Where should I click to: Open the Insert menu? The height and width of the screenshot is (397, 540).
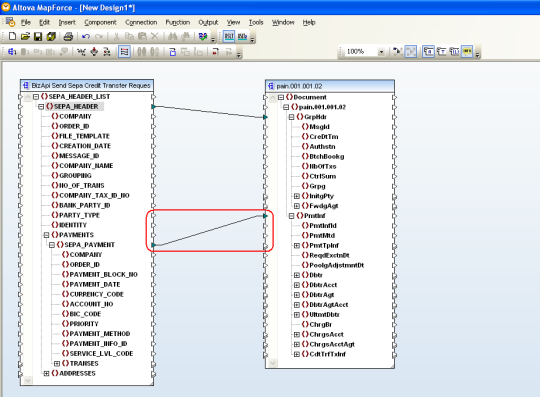(x=67, y=22)
